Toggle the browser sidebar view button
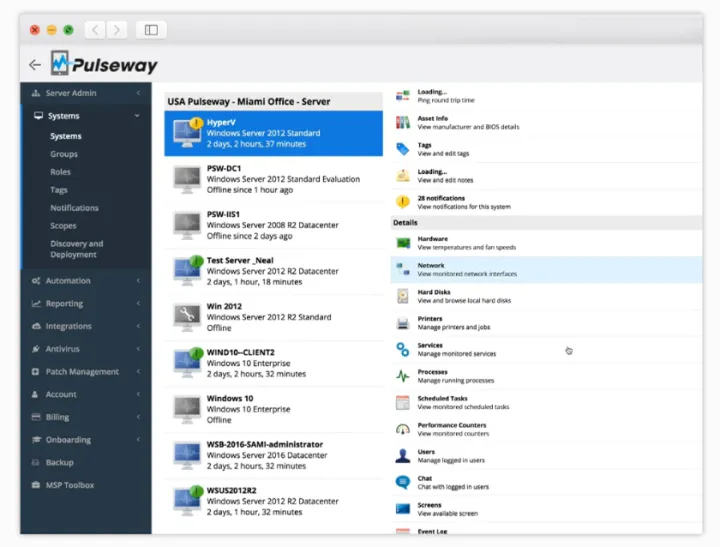The height and width of the screenshot is (547, 720). click(x=151, y=30)
